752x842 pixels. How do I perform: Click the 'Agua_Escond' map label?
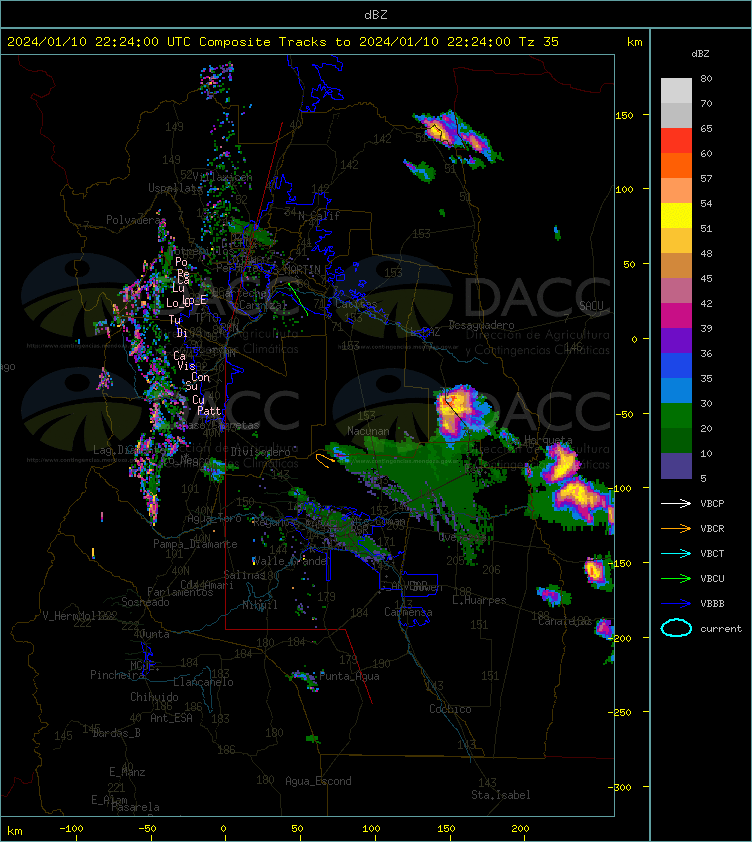pos(318,781)
